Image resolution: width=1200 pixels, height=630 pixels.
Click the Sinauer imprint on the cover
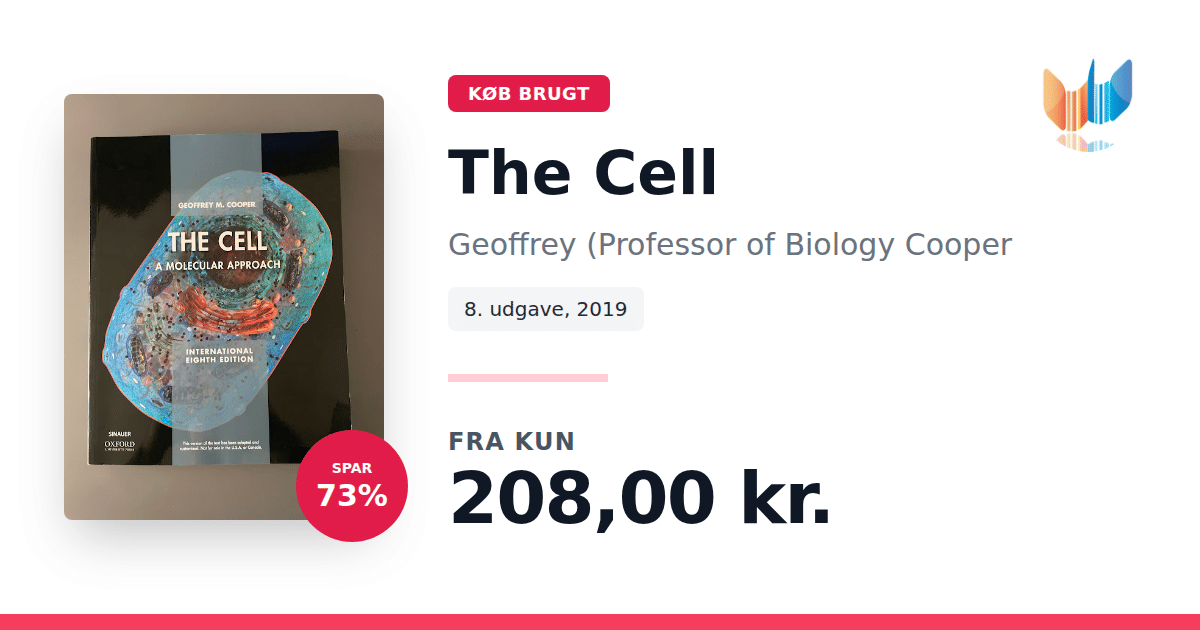click(119, 433)
